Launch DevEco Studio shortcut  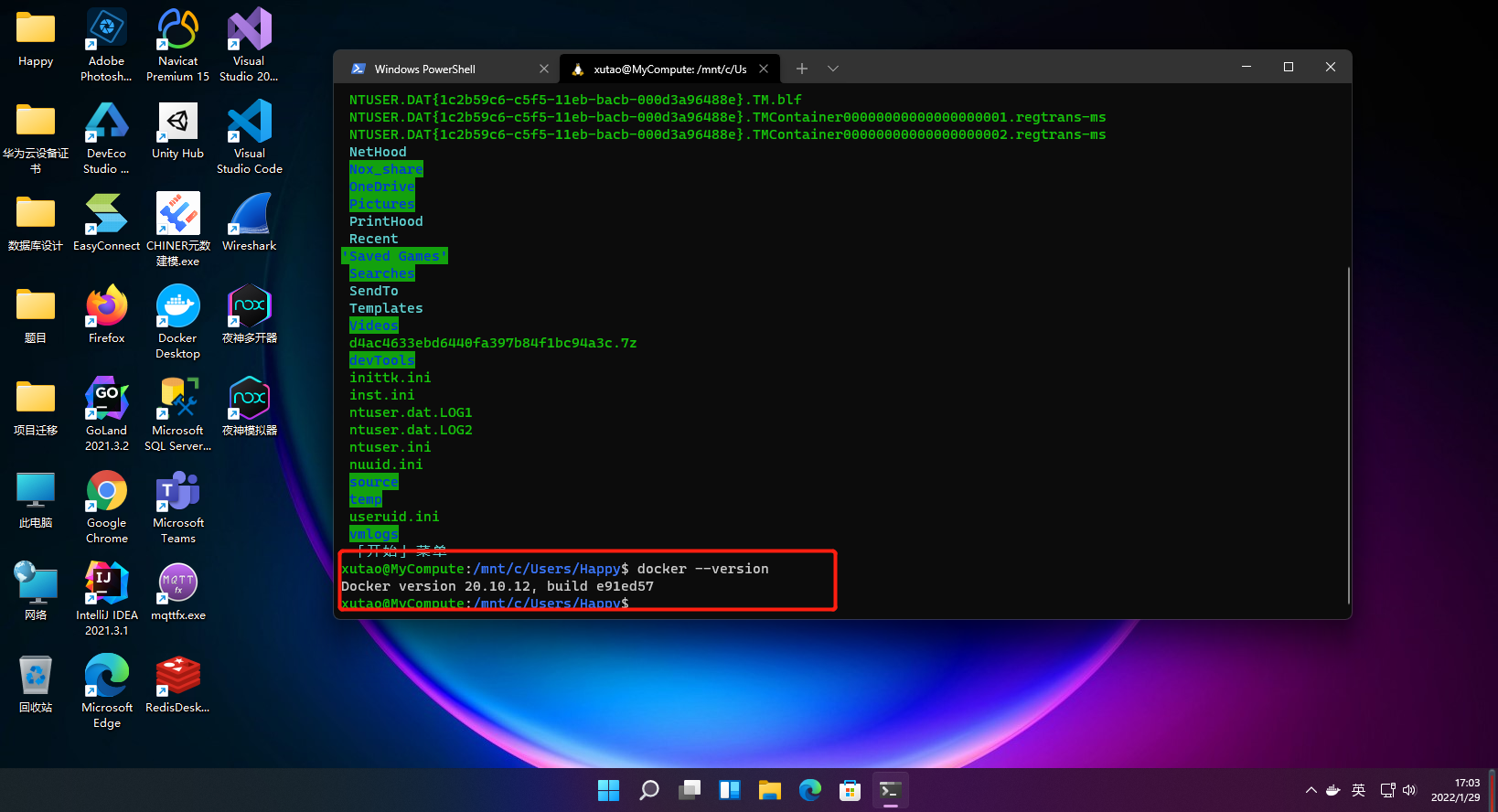tap(106, 137)
